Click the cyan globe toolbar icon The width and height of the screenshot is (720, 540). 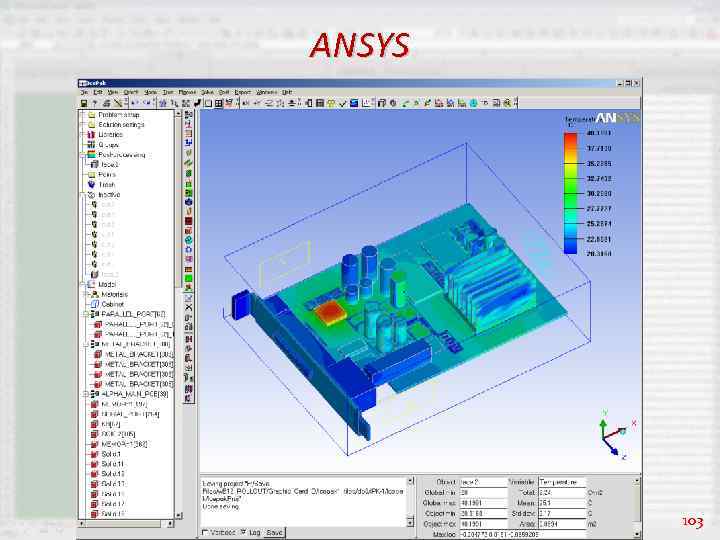point(473,103)
